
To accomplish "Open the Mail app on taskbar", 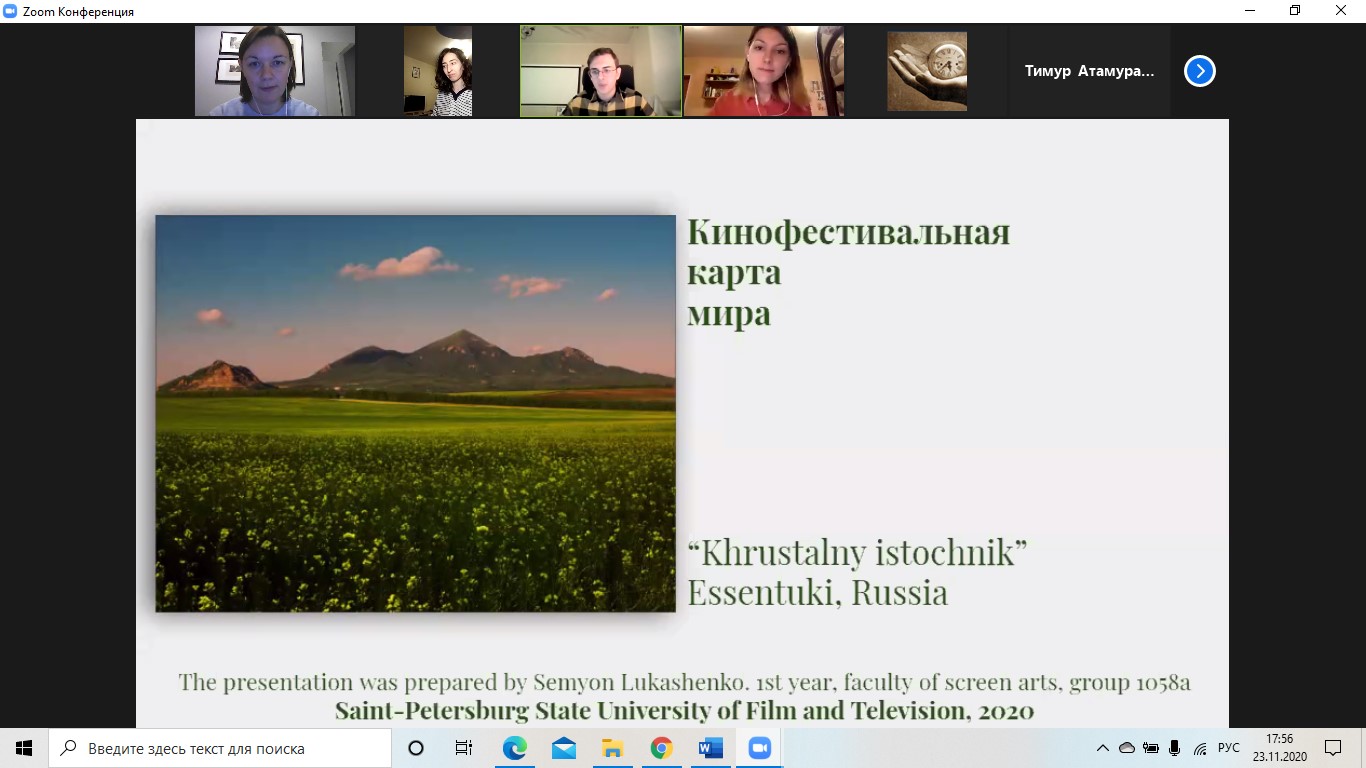I will [x=563, y=748].
